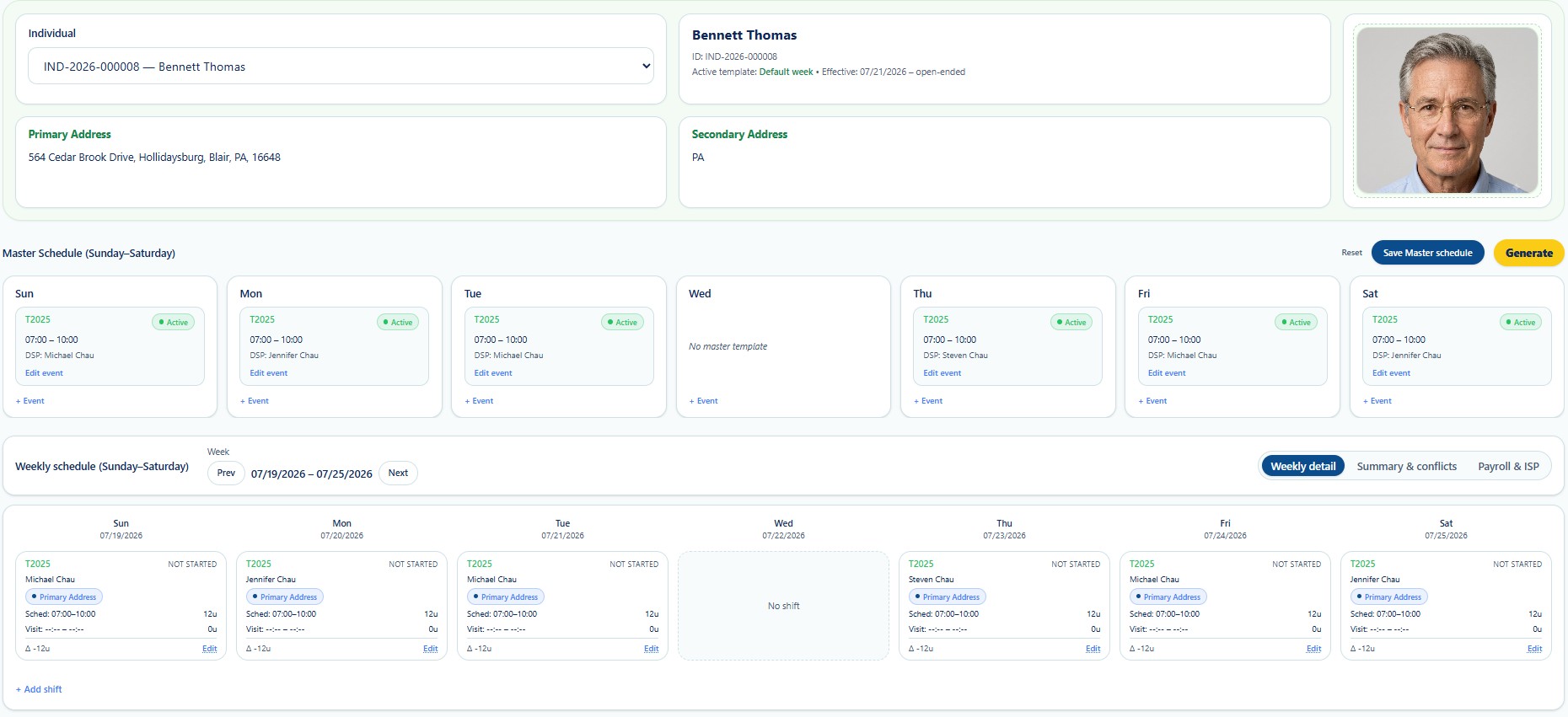The width and height of the screenshot is (1568, 717).
Task: Edit the Sat 07/25/2026 shift
Action: [1534, 649]
